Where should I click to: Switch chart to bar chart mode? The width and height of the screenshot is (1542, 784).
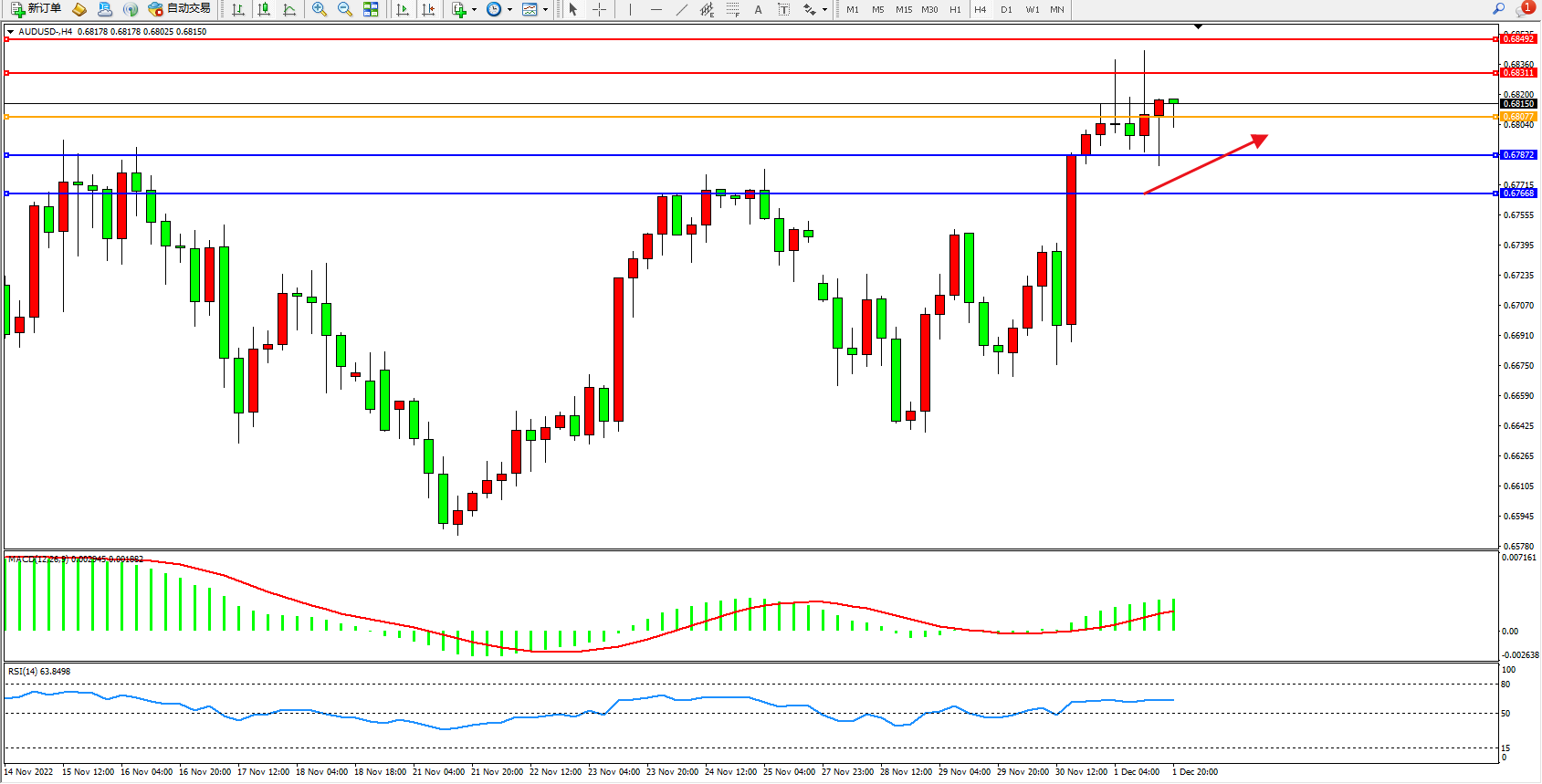click(x=238, y=9)
